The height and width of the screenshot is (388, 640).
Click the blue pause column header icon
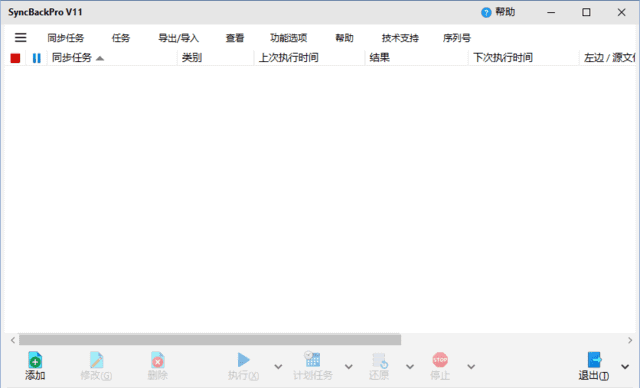click(37, 58)
